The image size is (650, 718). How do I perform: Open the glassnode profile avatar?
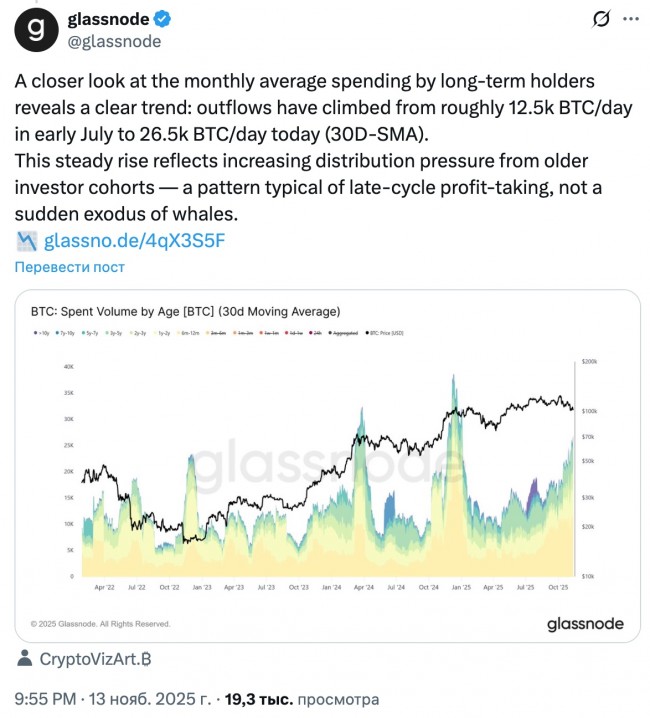tap(36, 29)
